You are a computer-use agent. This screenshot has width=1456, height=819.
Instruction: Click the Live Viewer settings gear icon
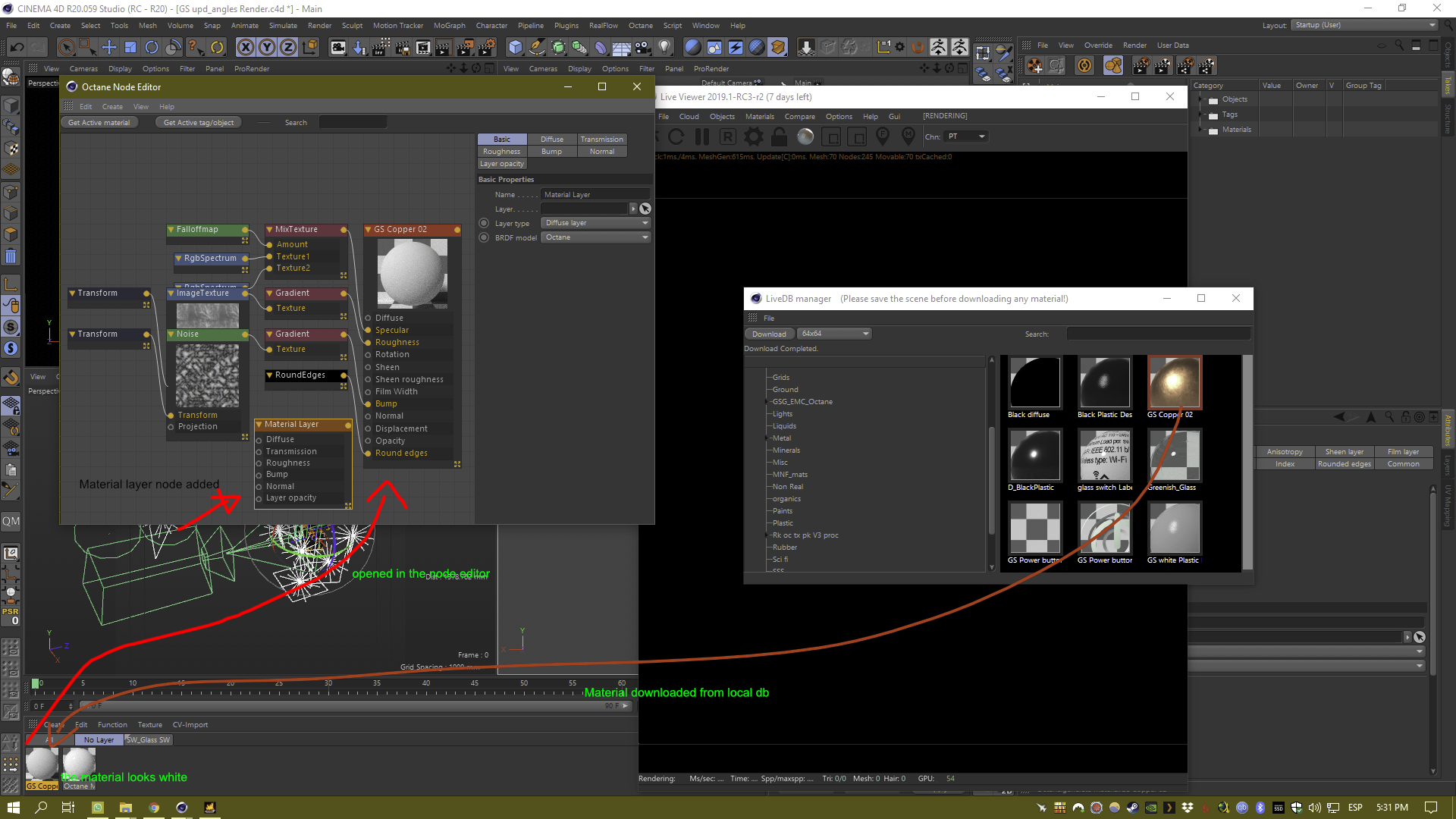coord(753,136)
